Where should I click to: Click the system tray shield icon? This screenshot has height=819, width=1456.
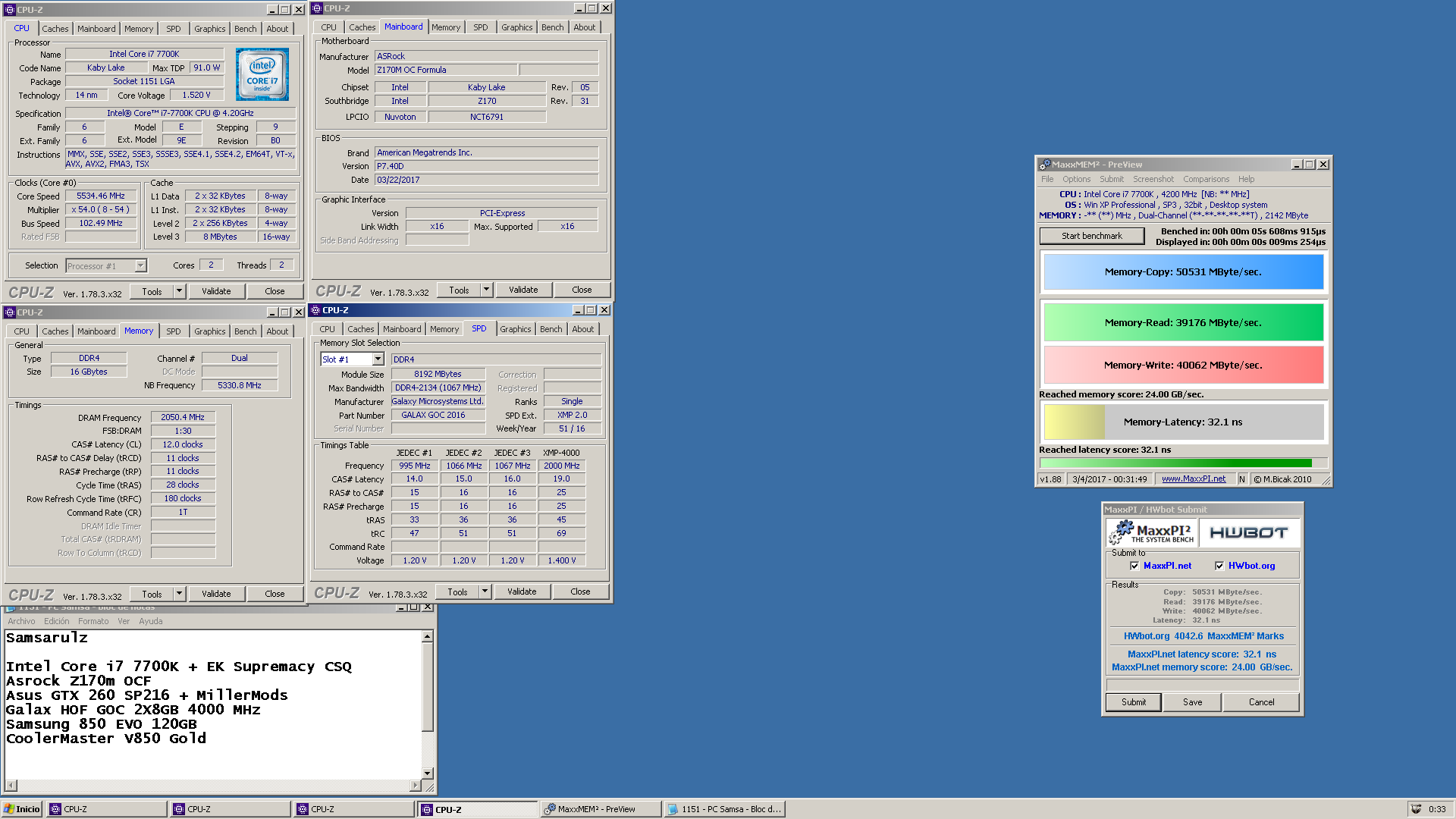click(x=1416, y=809)
